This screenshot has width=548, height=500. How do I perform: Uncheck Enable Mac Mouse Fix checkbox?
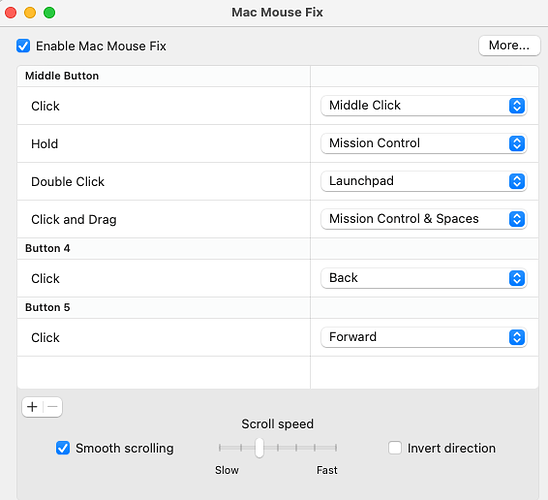click(23, 46)
